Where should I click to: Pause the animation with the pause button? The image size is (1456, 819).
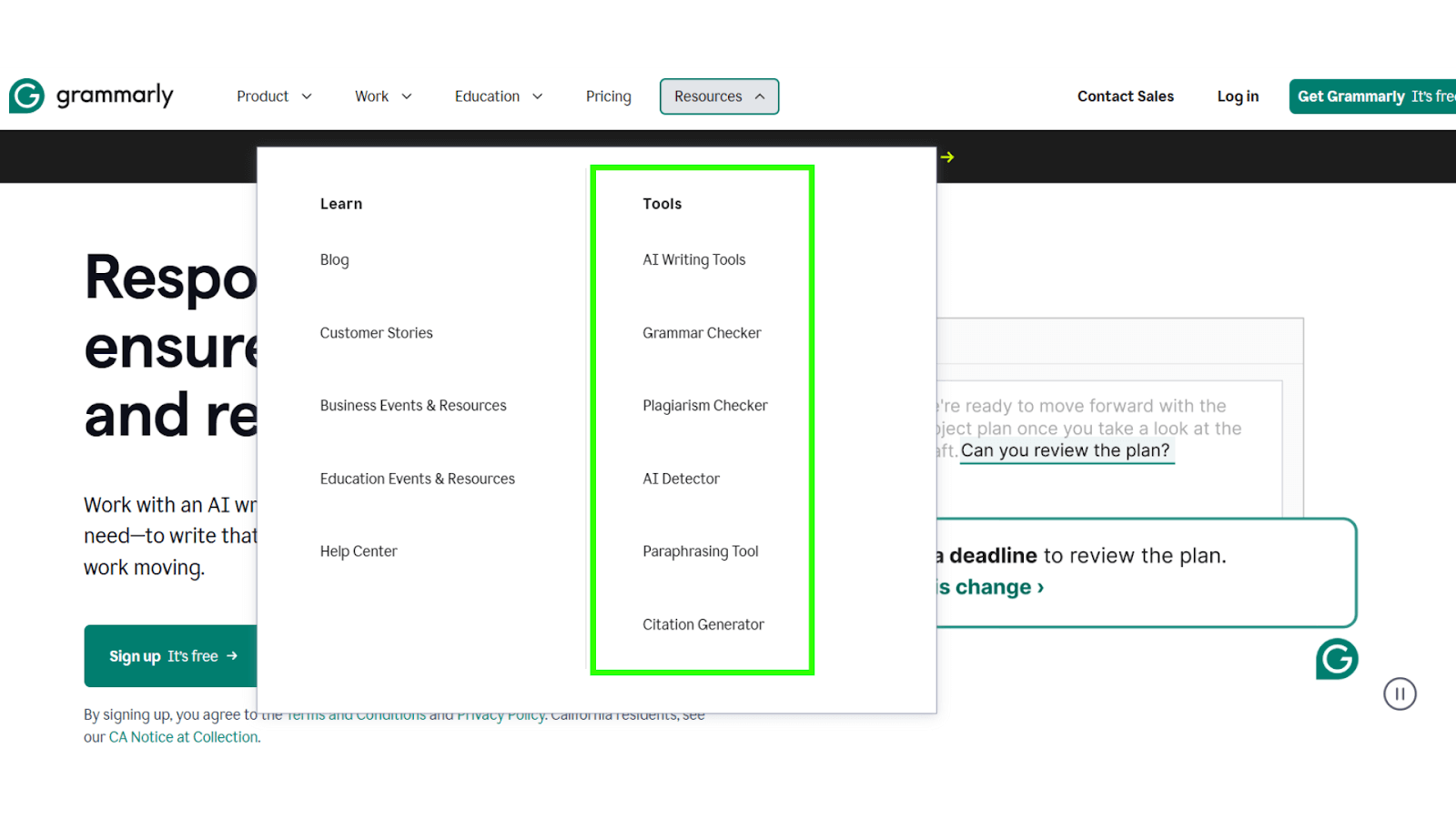pos(1400,694)
